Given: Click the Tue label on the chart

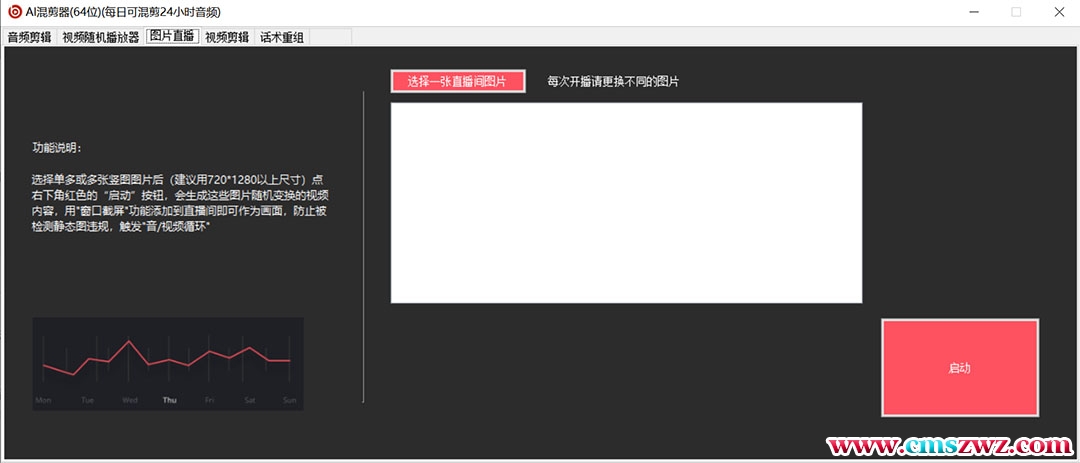Looking at the screenshot, I should tap(87, 400).
